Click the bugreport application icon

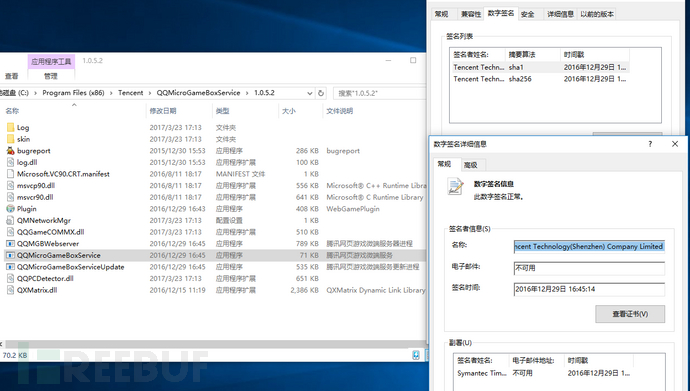(x=11, y=151)
